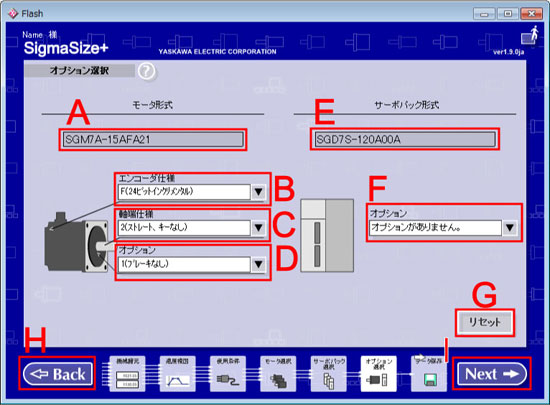Viewport: 550px width, 405px height.
Task: Expand the エンコーダ仕様 dropdown arrow
Action: point(259,192)
